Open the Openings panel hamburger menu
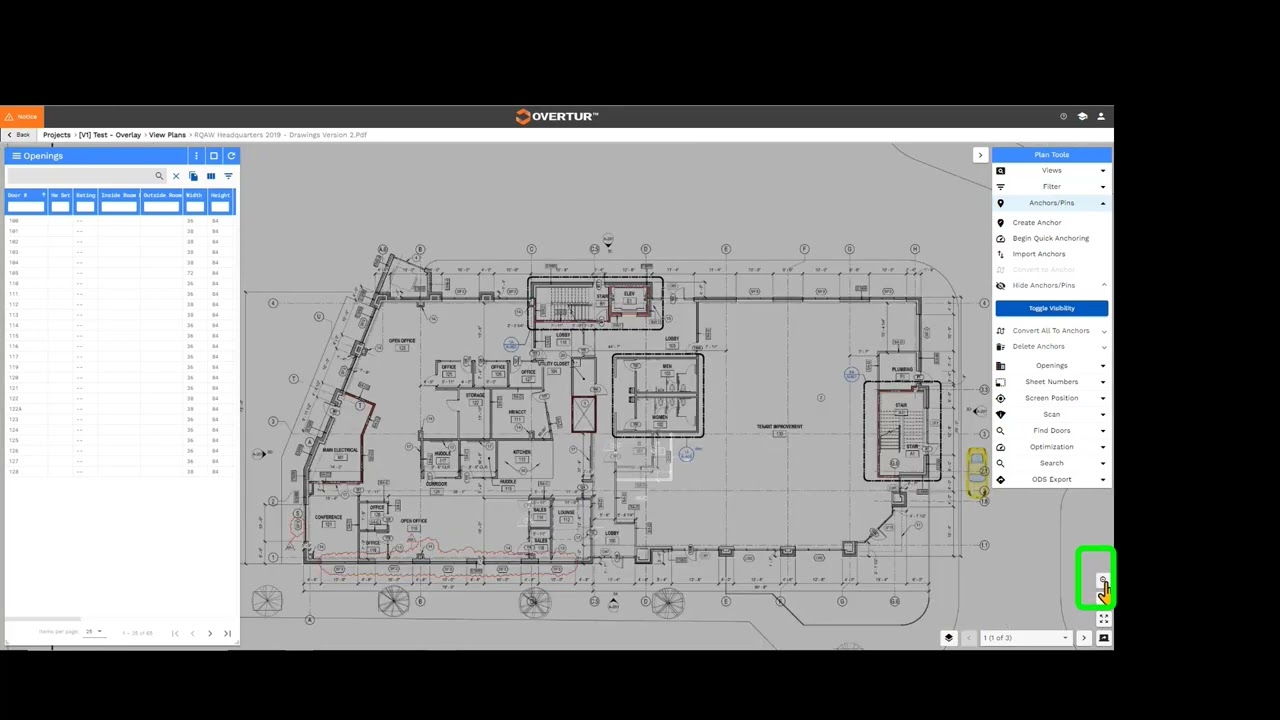Screen dimensions: 1280x720 pos(16,156)
